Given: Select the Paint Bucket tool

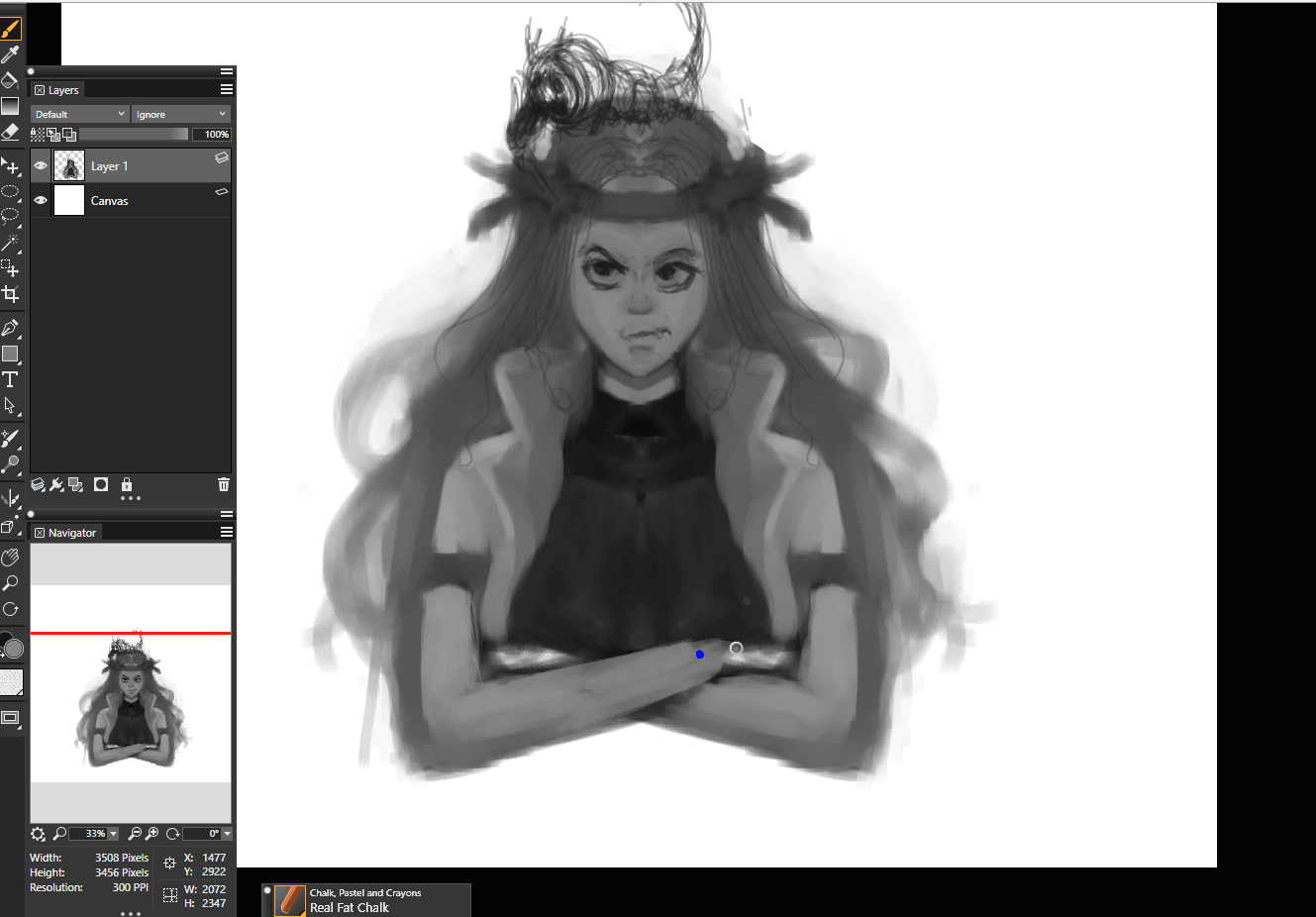Looking at the screenshot, I should (x=11, y=80).
